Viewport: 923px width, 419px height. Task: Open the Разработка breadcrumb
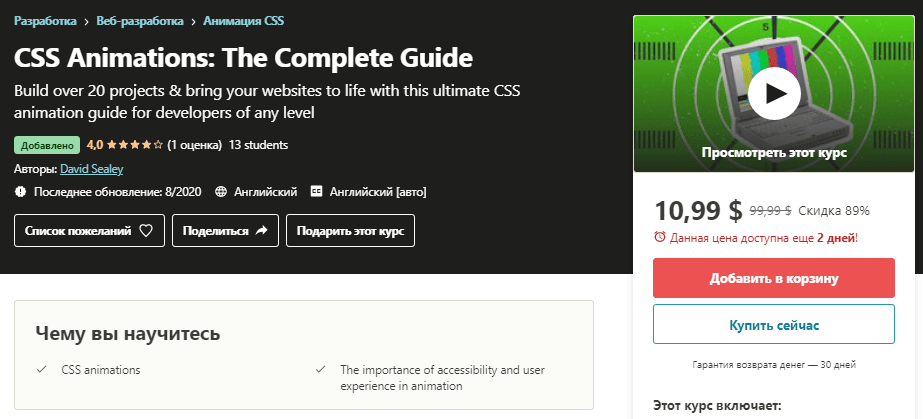coord(45,21)
